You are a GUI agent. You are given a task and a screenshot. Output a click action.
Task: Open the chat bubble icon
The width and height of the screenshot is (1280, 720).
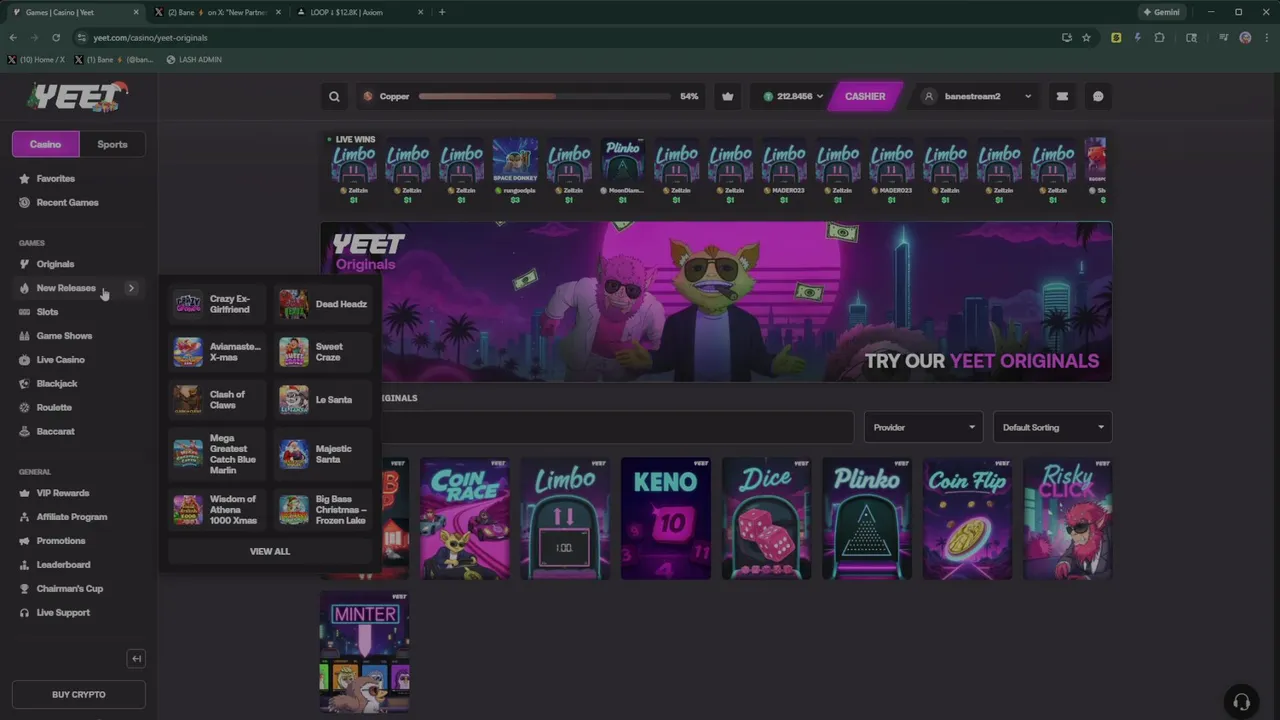pos(1098,97)
